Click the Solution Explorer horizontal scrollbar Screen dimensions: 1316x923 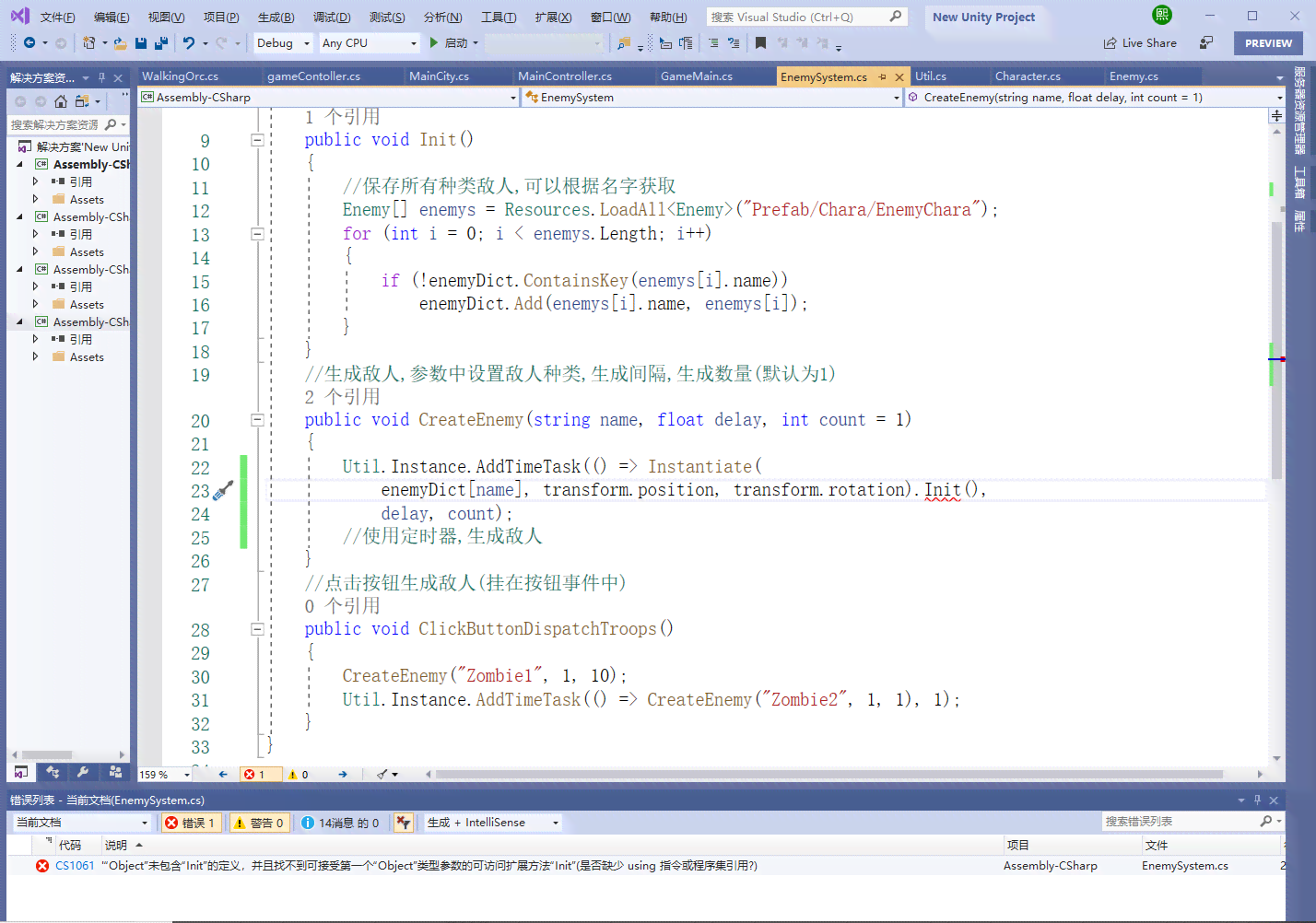click(47, 754)
